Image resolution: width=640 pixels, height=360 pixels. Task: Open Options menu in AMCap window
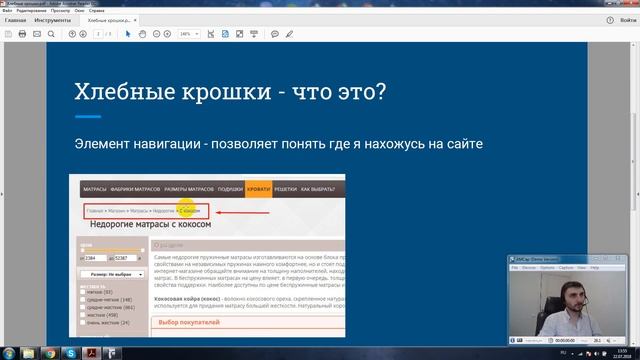(x=547, y=268)
